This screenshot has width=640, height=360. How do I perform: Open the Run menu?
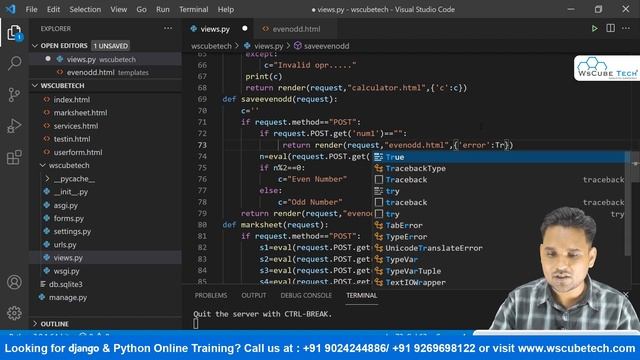point(162,9)
